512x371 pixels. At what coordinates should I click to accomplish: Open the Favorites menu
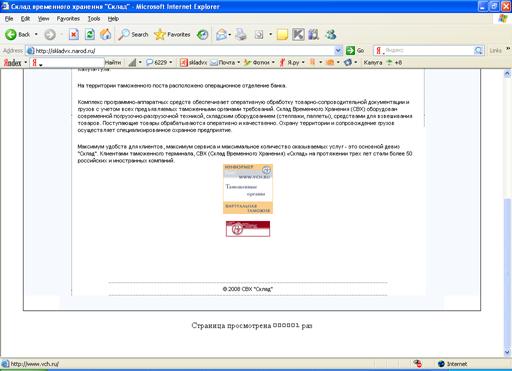[x=68, y=19]
